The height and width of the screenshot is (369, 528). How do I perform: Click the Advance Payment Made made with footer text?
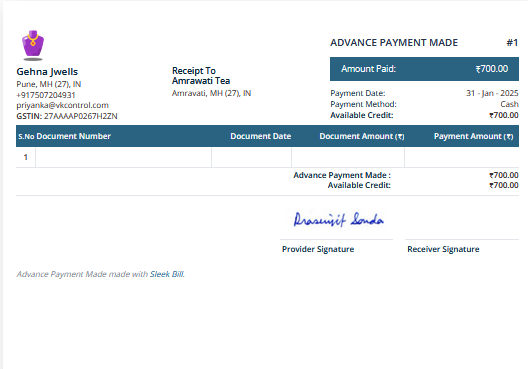82,274
